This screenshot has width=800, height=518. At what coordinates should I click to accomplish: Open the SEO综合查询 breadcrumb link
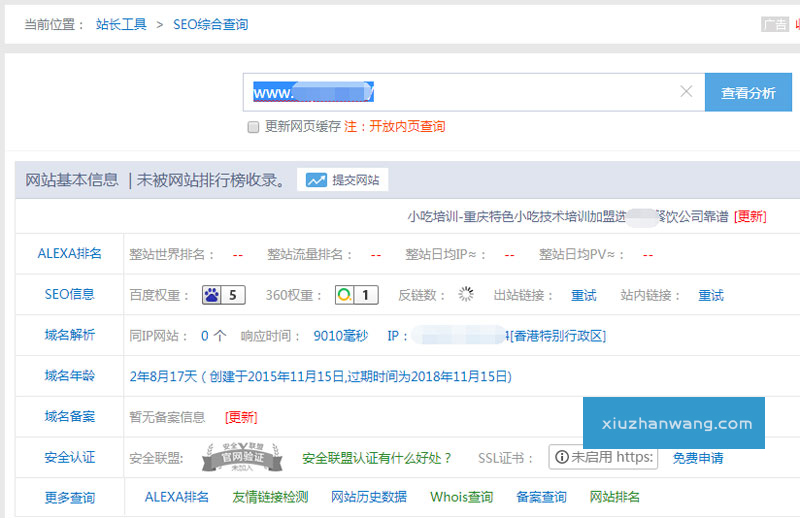[210, 25]
